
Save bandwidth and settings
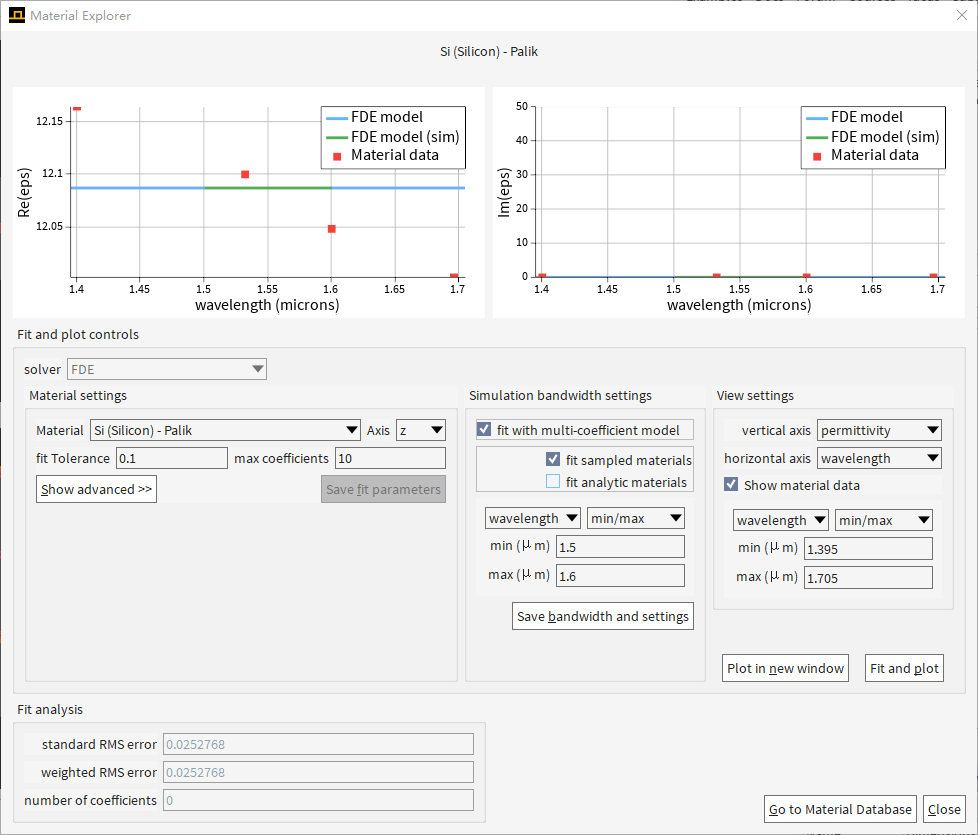pos(602,616)
